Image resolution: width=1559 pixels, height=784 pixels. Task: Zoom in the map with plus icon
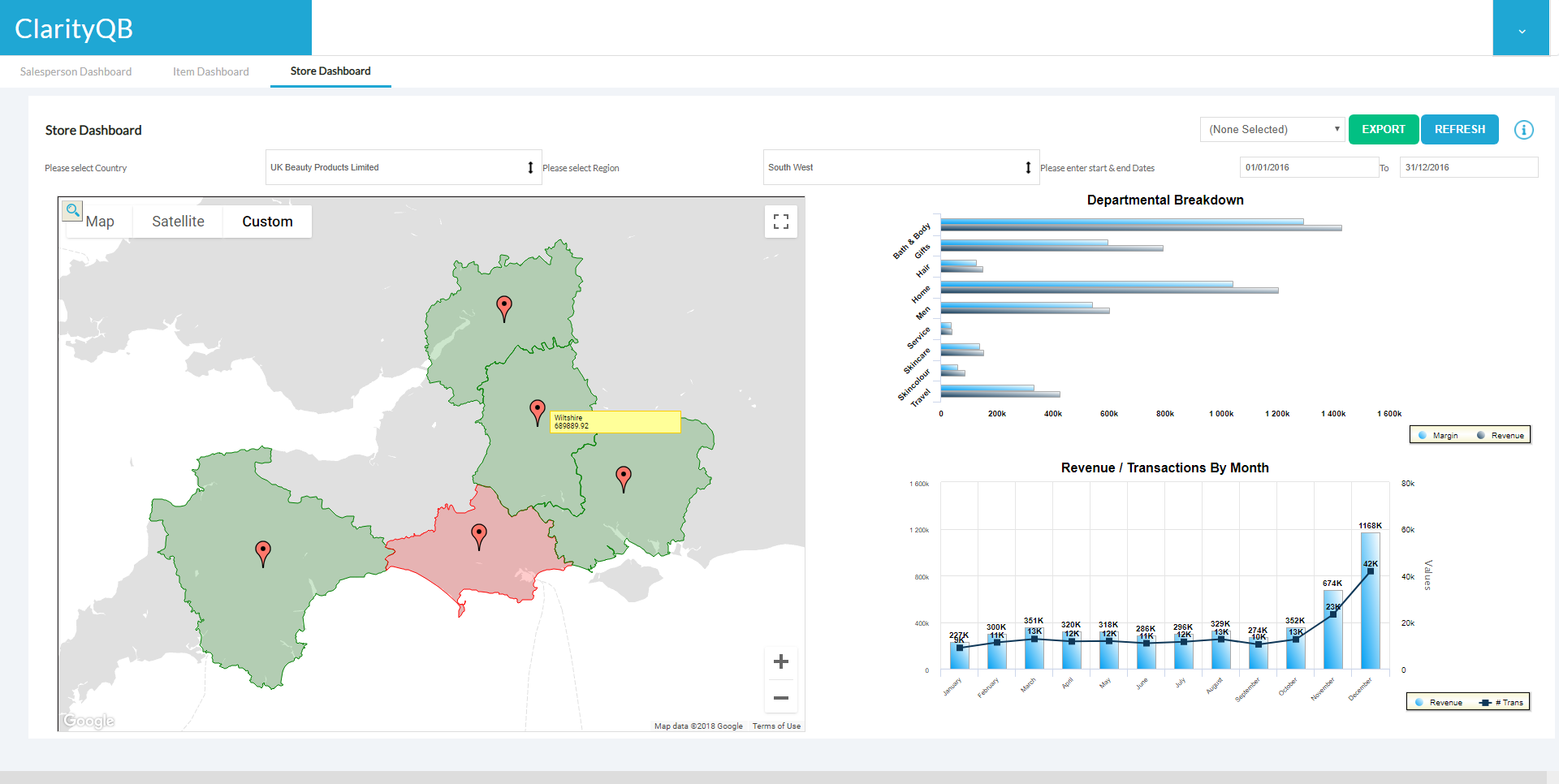click(x=780, y=661)
